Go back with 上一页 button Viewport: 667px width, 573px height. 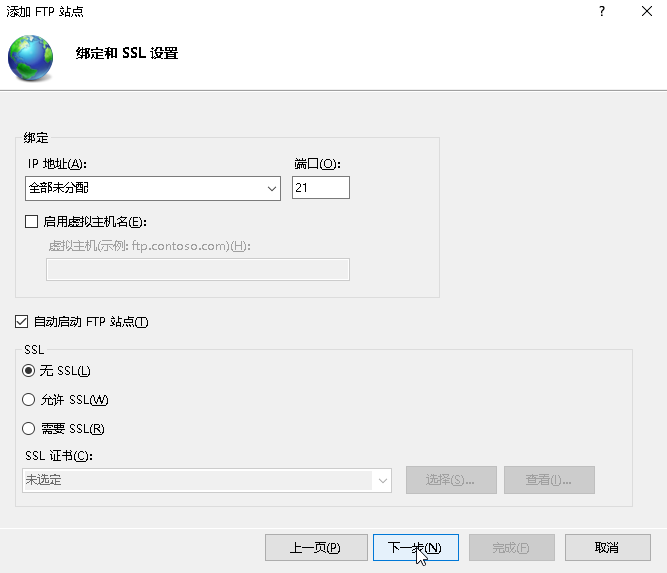[316, 547]
